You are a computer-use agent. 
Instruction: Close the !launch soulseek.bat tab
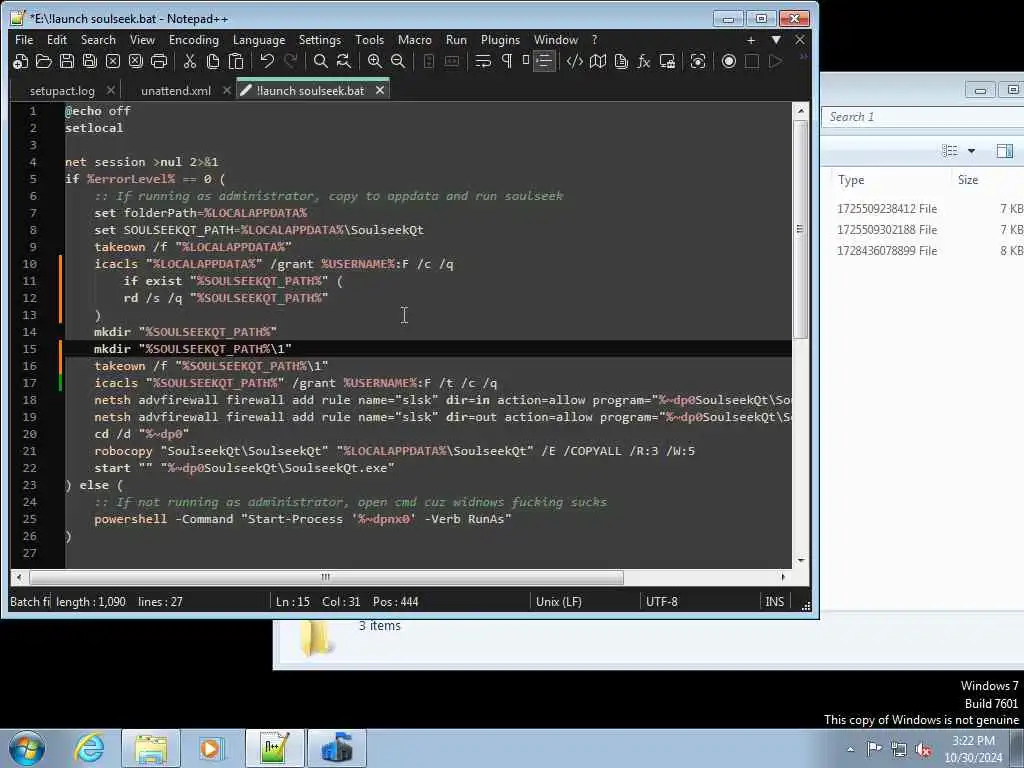coord(380,91)
